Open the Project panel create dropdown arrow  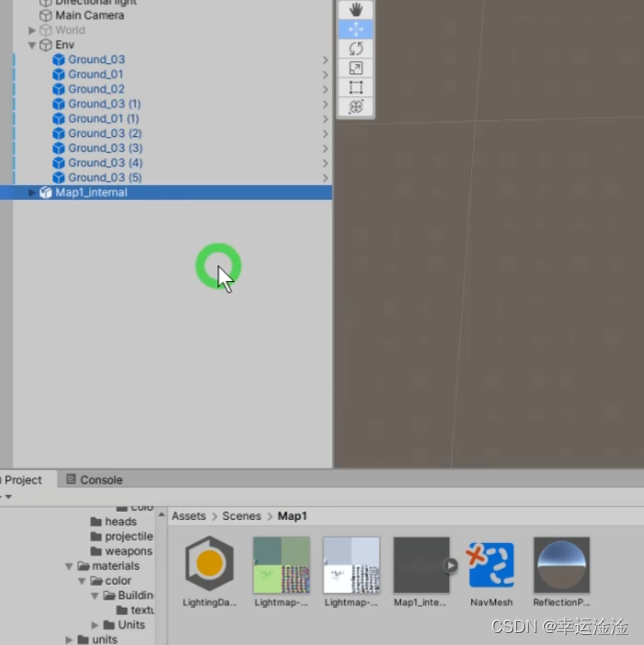pyautogui.click(x=8, y=497)
